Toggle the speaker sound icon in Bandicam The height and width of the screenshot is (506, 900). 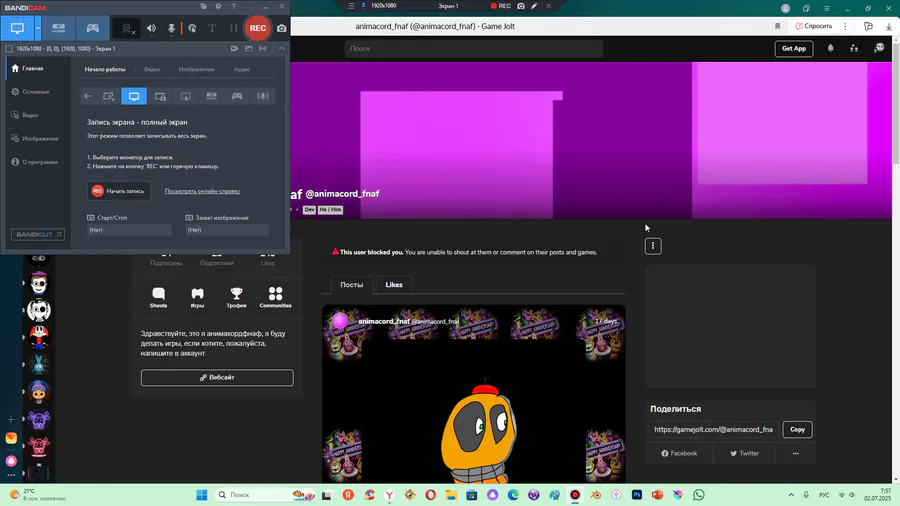(x=152, y=29)
